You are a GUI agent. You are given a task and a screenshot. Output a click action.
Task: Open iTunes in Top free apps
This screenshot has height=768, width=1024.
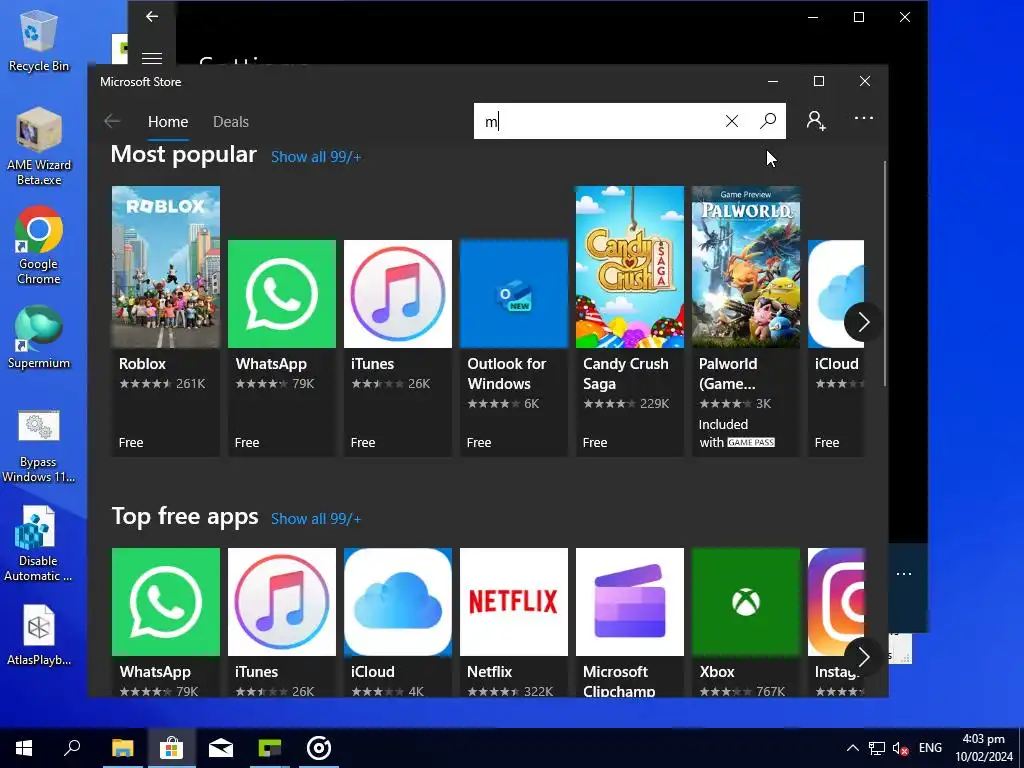click(281, 622)
